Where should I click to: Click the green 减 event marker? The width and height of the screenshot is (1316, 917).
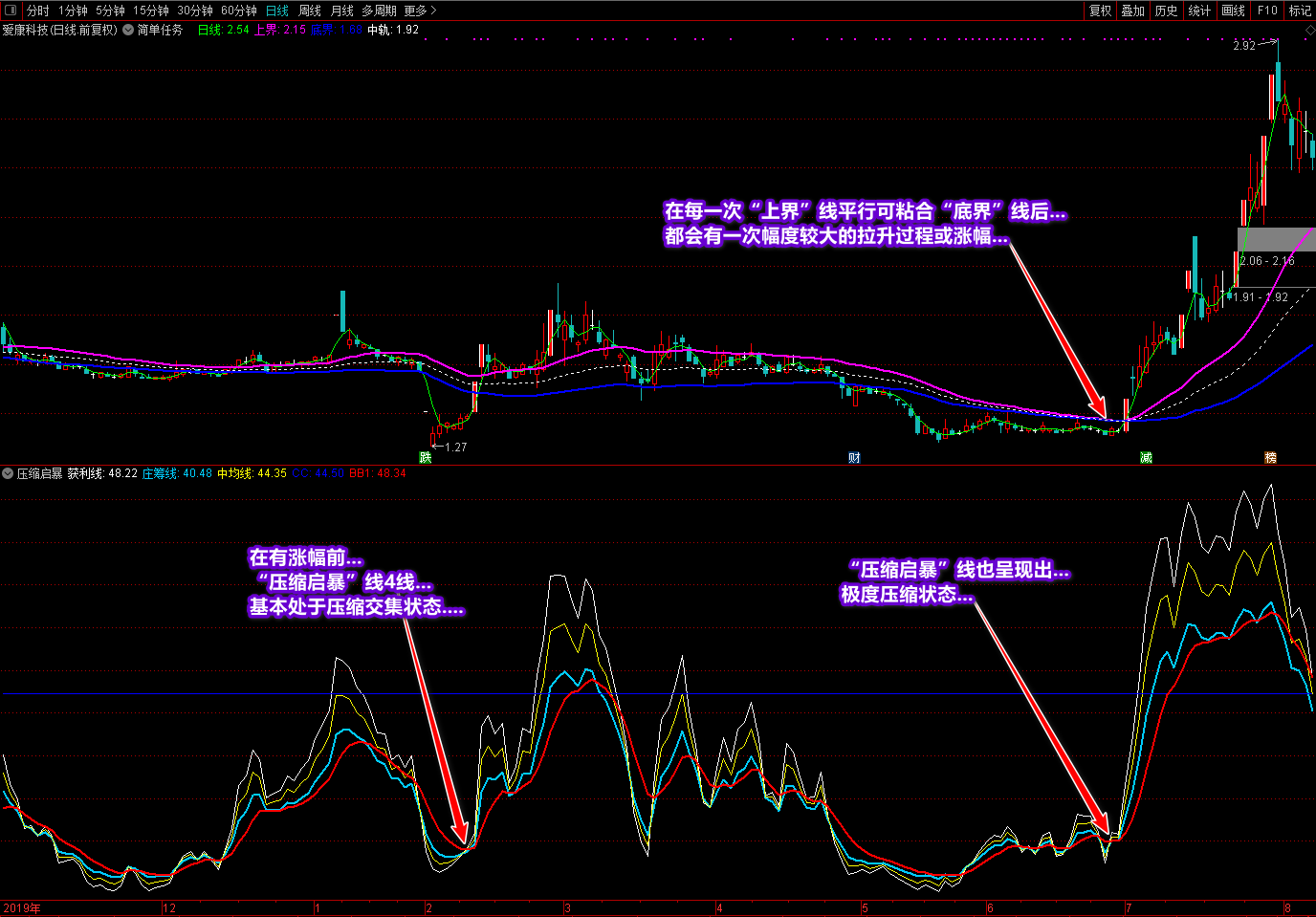(x=1146, y=458)
